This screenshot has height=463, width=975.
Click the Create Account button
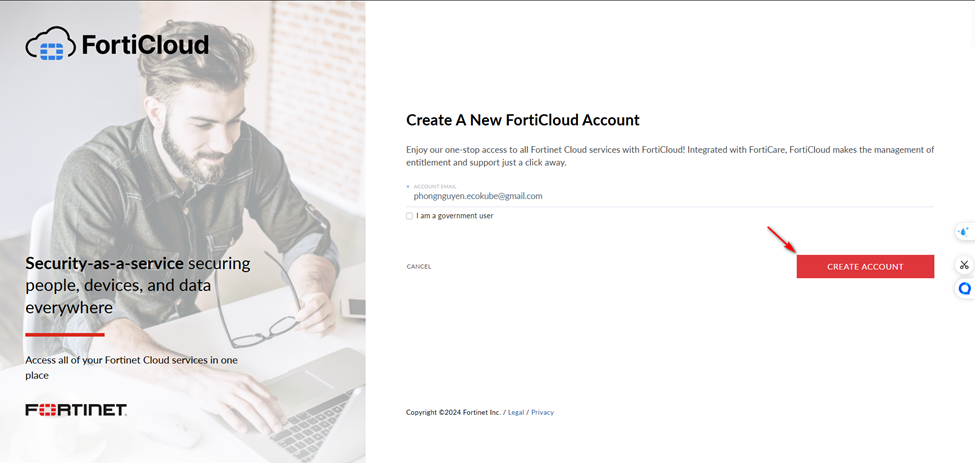[865, 267]
